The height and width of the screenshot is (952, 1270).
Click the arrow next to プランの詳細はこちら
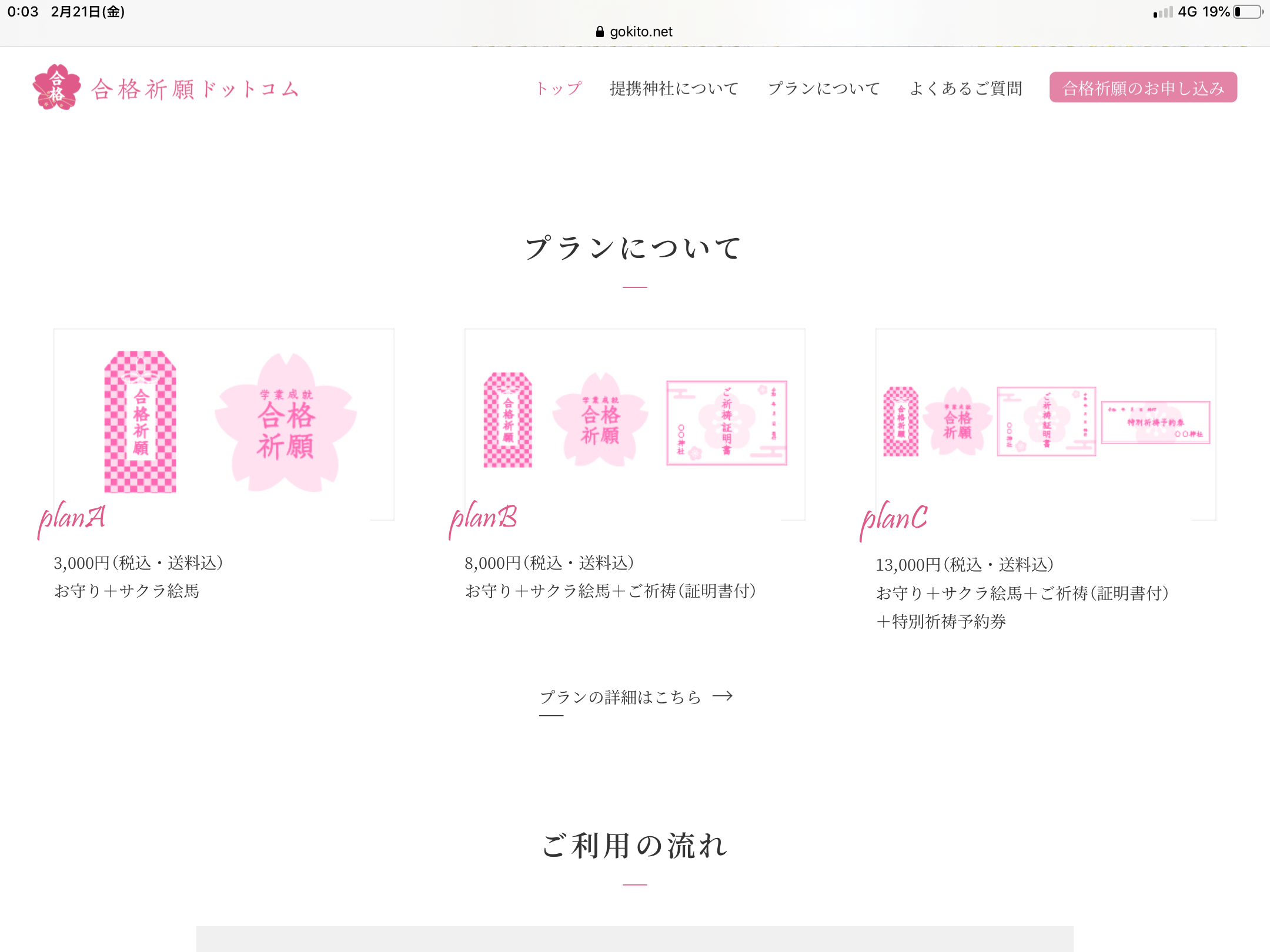pos(723,696)
